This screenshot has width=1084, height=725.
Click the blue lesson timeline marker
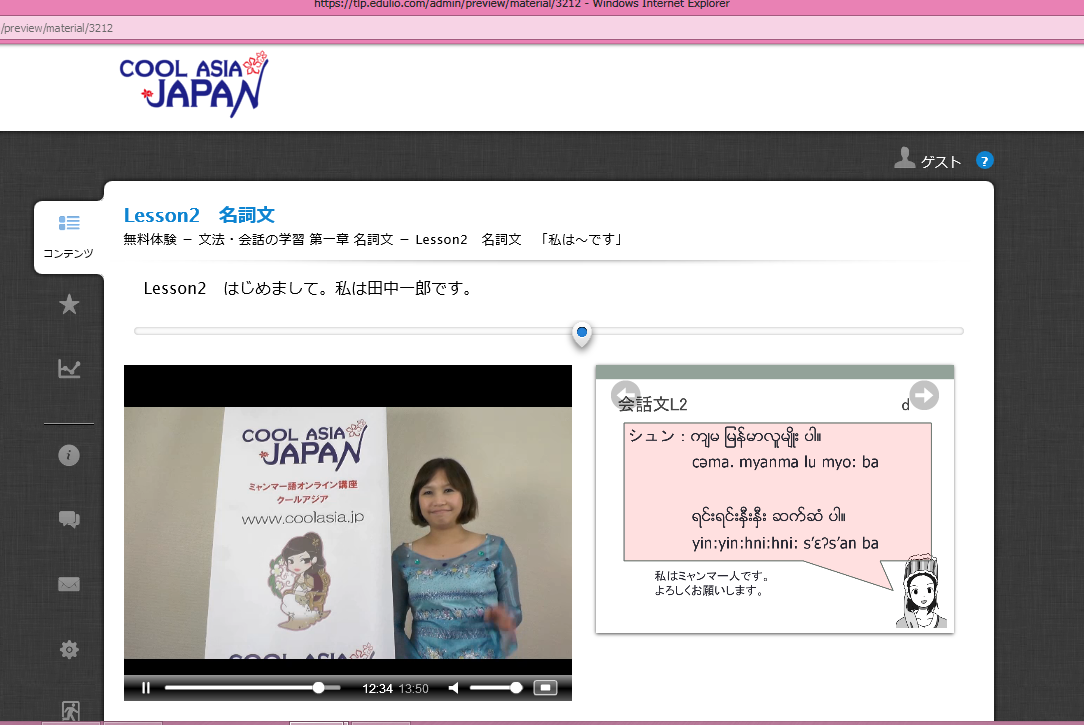(x=582, y=333)
